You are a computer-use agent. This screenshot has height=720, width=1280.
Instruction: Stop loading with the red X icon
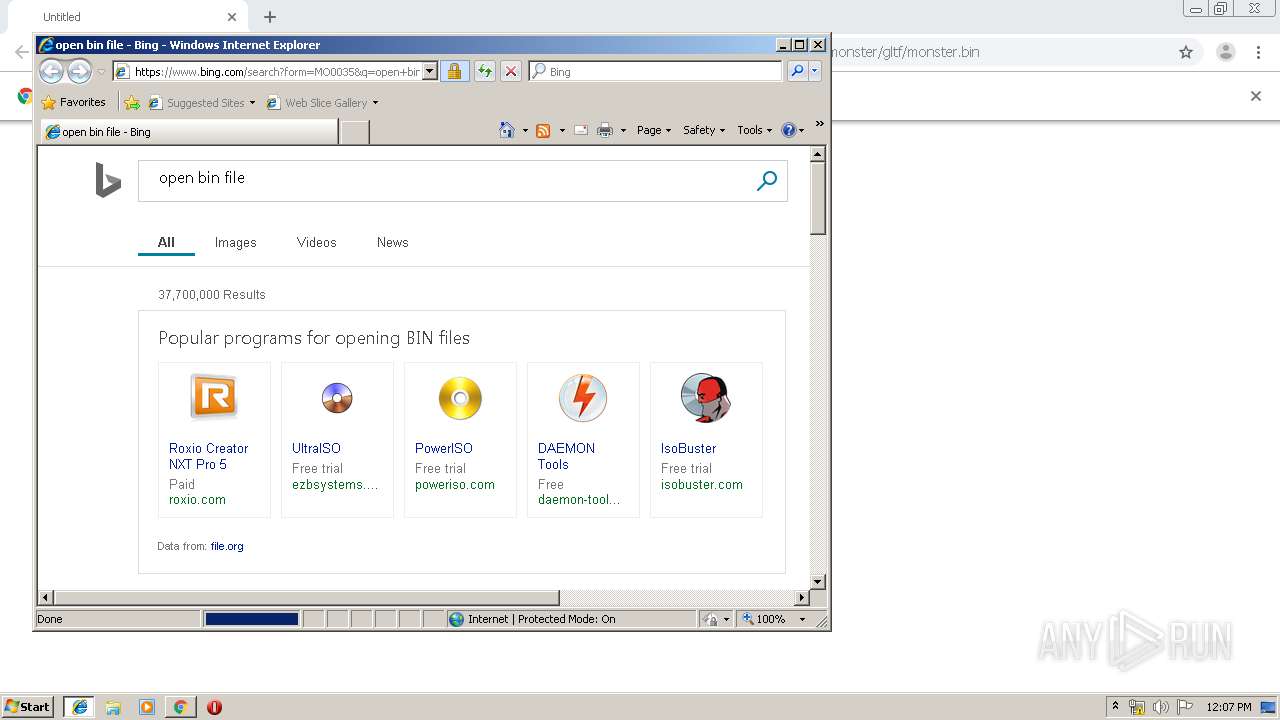(511, 71)
